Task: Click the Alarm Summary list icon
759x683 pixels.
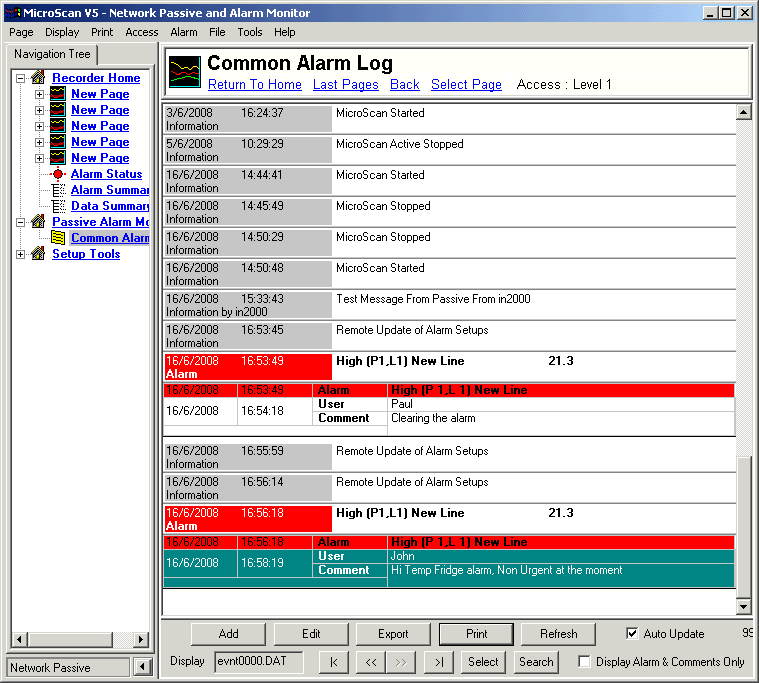Action: (x=58, y=190)
